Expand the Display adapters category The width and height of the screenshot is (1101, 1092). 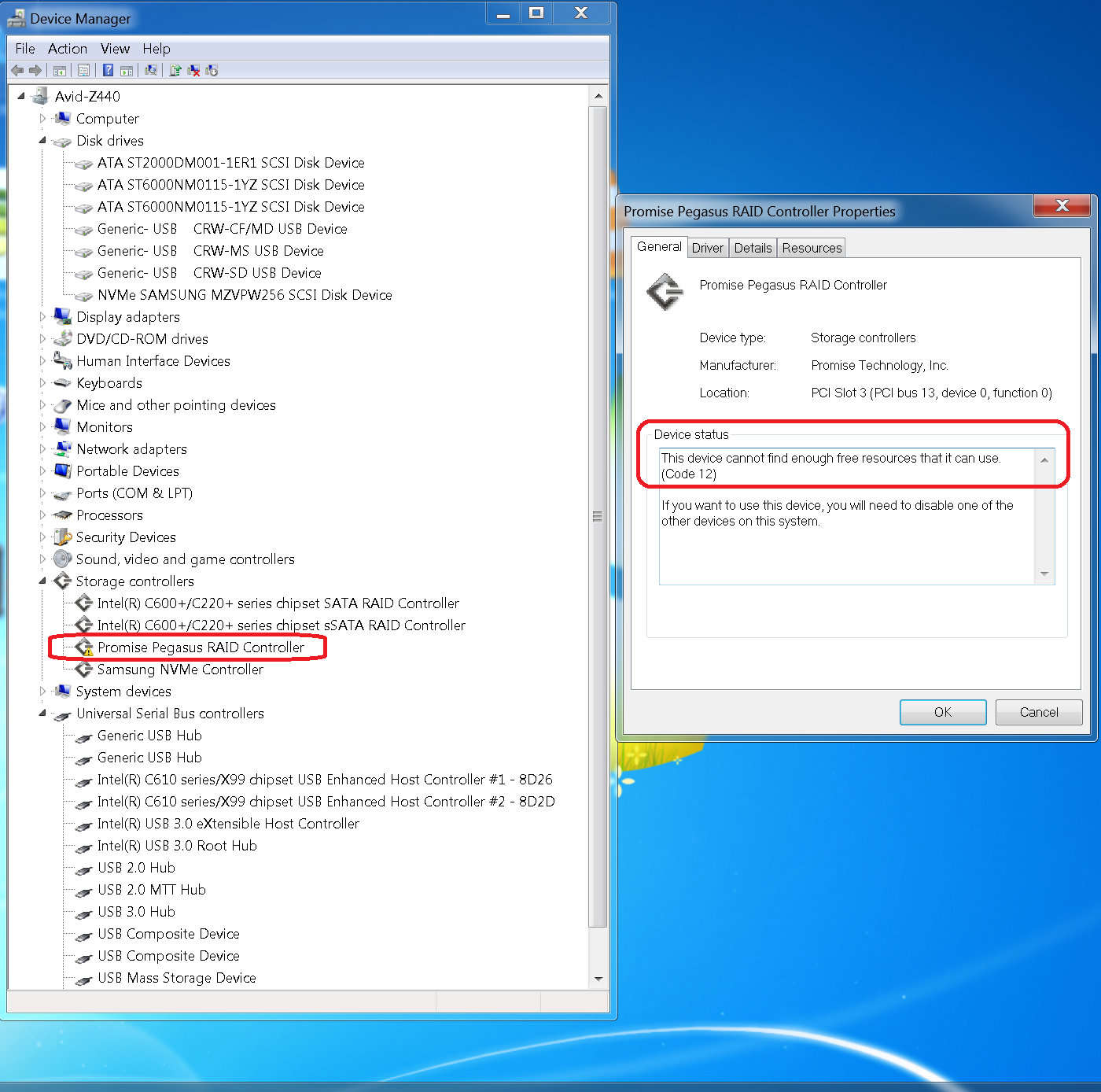(x=42, y=317)
